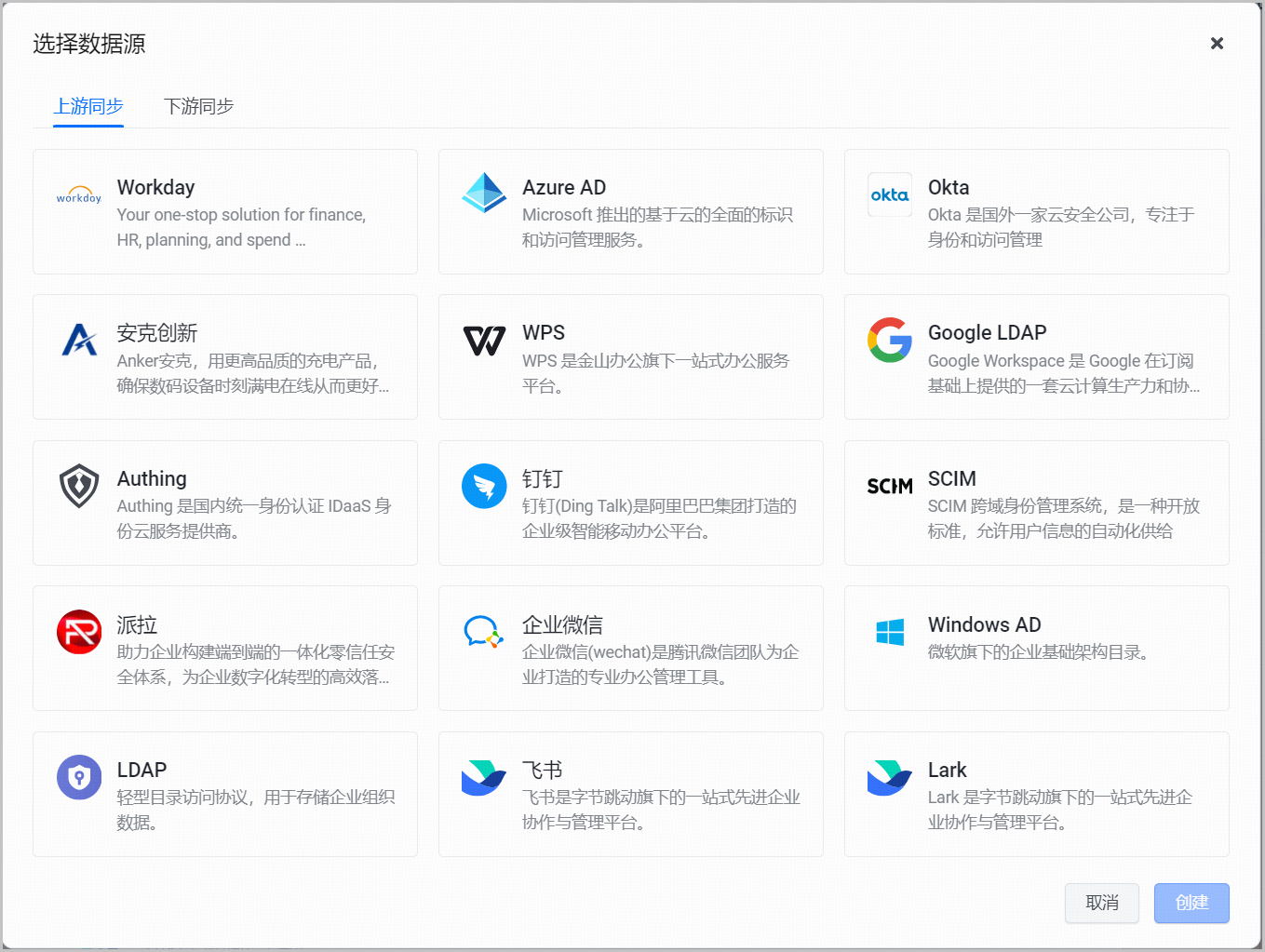Image resolution: width=1265 pixels, height=952 pixels.
Task: Click the 钉钉 DingTalk blue icon
Action: pyautogui.click(x=484, y=486)
